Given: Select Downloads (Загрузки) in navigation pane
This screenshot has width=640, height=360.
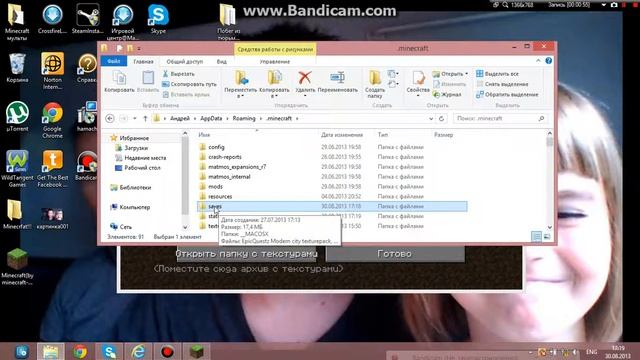Looking at the screenshot, I should point(136,148).
